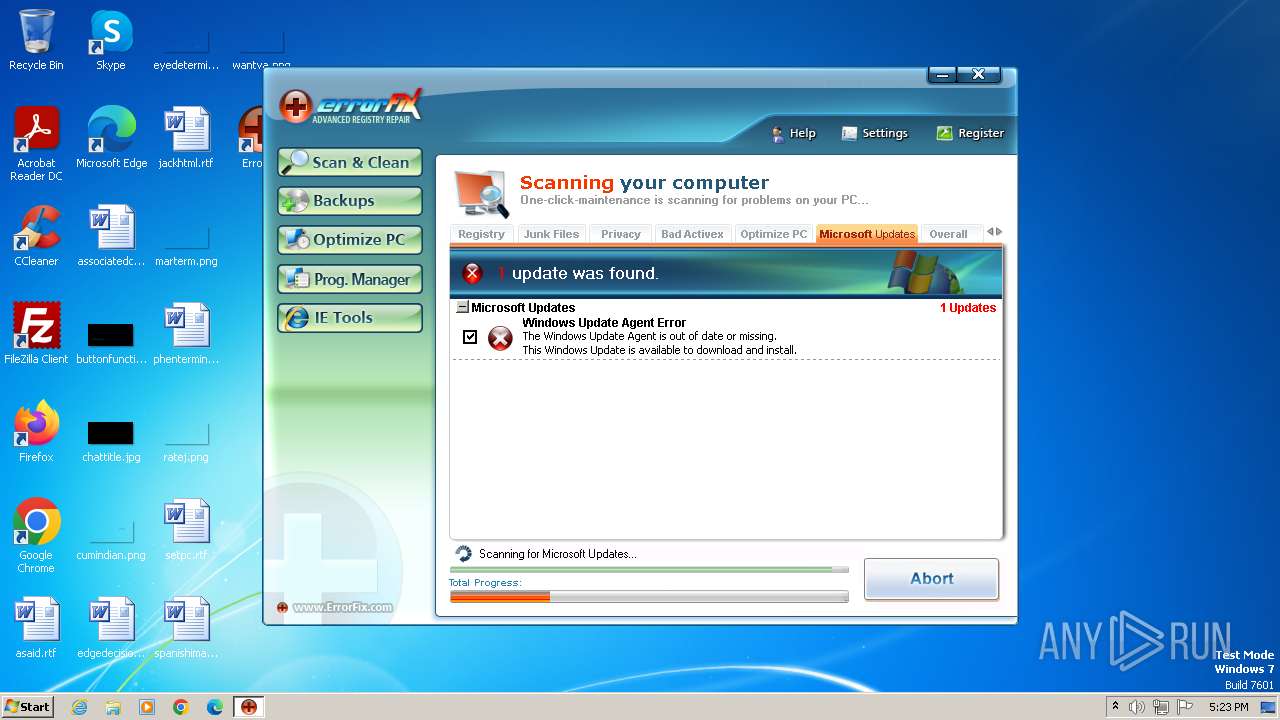The height and width of the screenshot is (720, 1280).
Task: Abort the running scan
Action: 931,578
